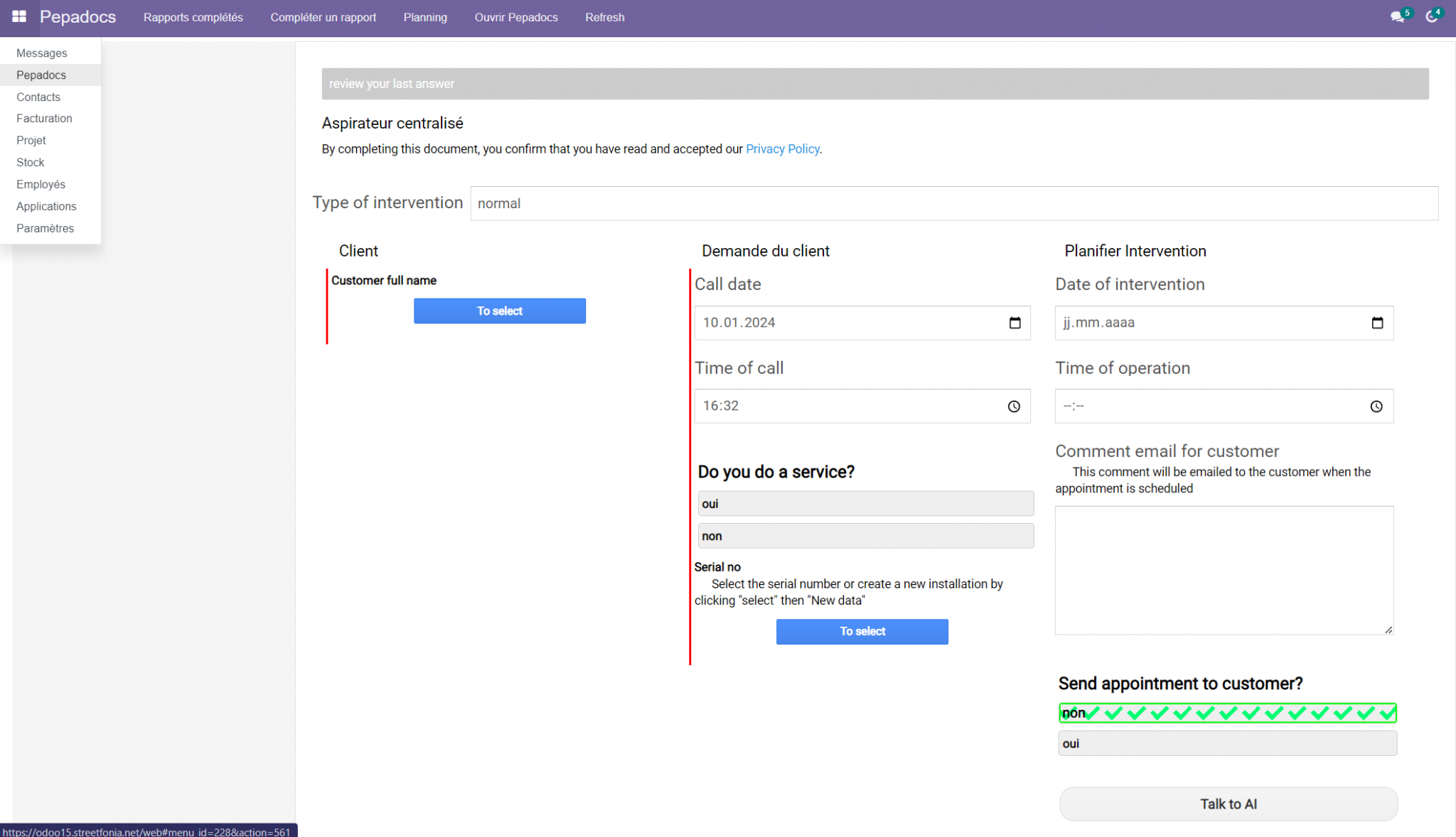This screenshot has height=837, width=1456.
Task: Choose 'oui' for Send appointment to customer
Action: 1227,743
